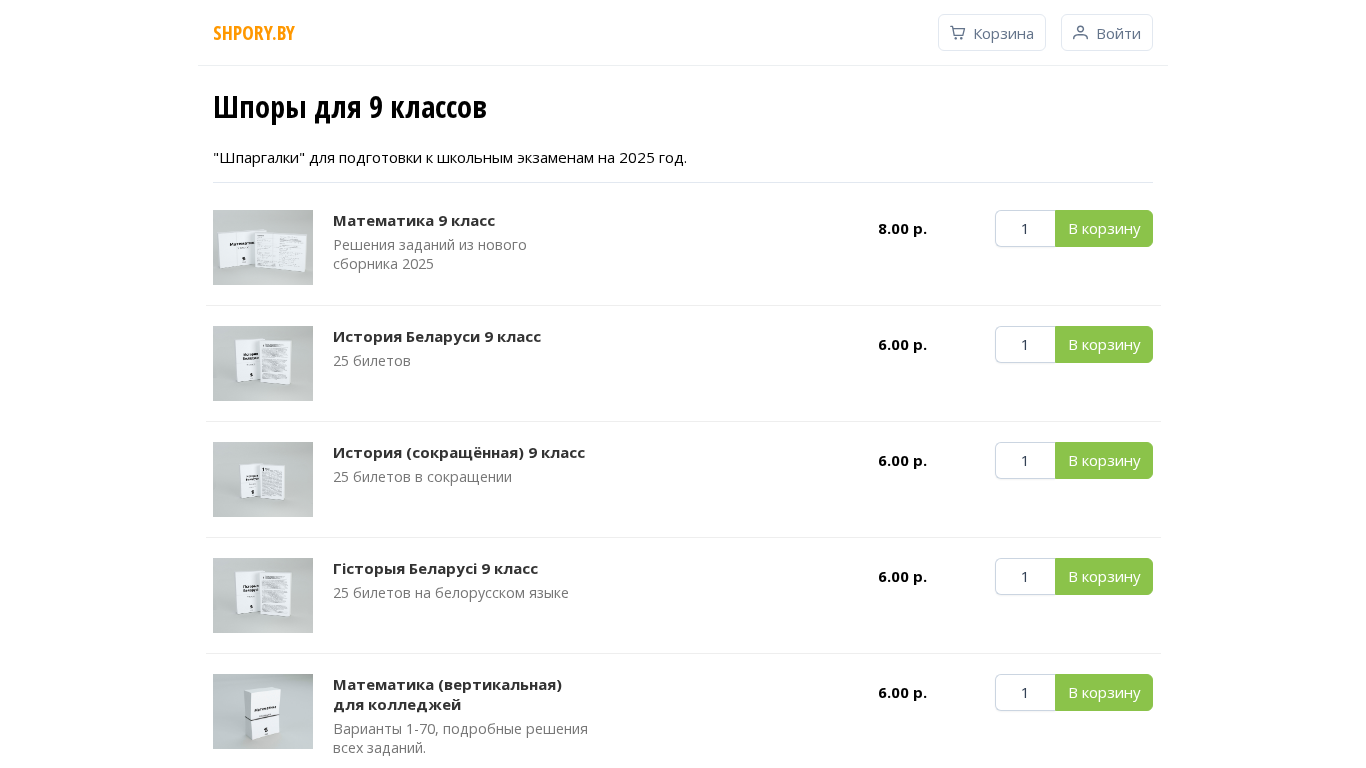Go to the SHPORY.BY home logo
Image resolution: width=1366 pixels, height=768 pixels.
254,33
